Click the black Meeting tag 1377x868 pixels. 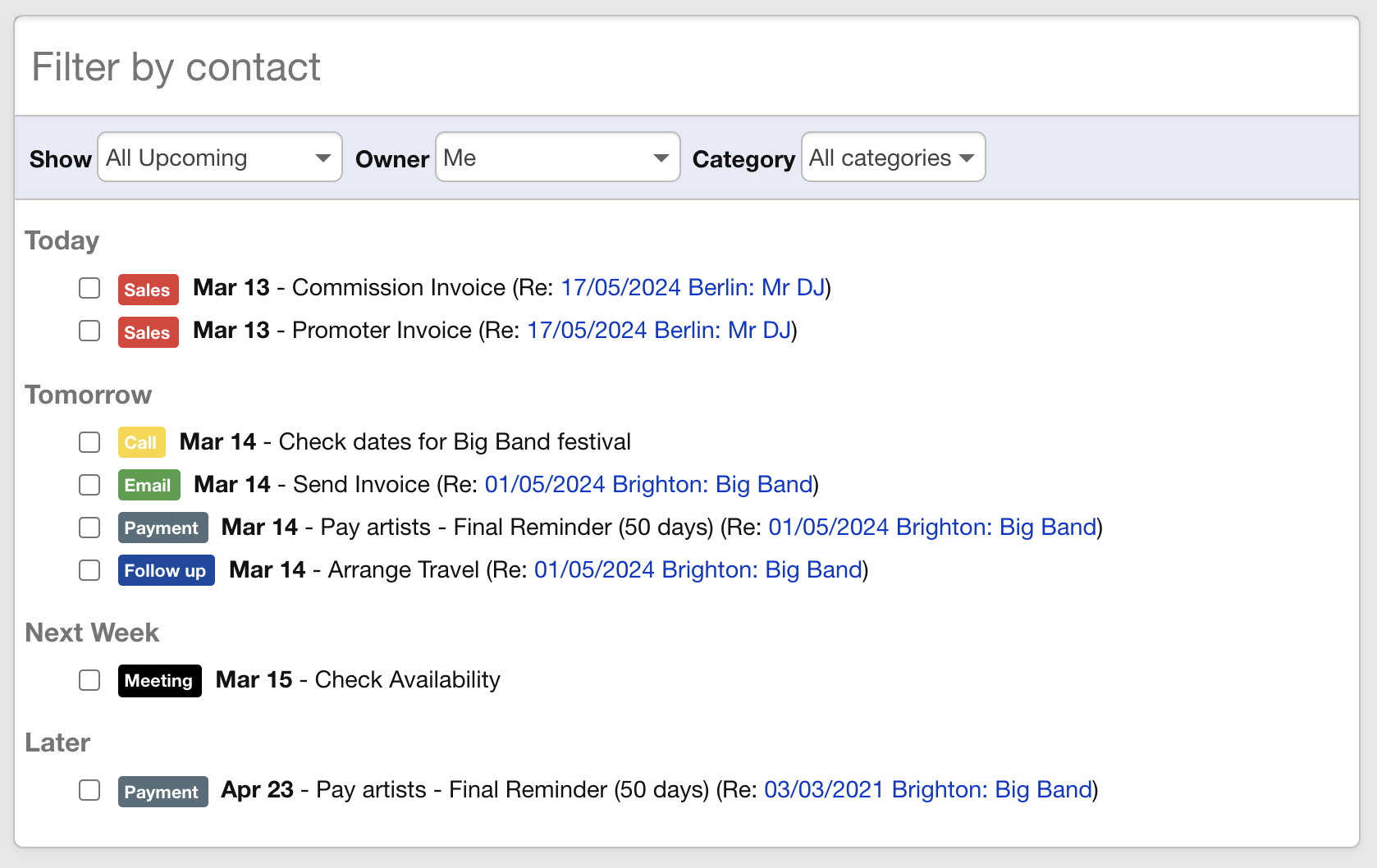tap(159, 680)
